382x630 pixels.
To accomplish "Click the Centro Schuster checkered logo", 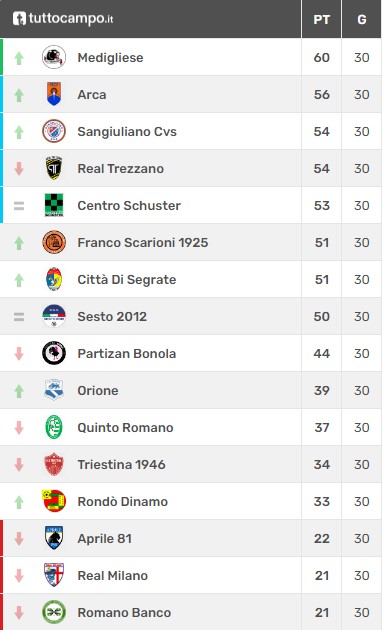I will pos(54,205).
